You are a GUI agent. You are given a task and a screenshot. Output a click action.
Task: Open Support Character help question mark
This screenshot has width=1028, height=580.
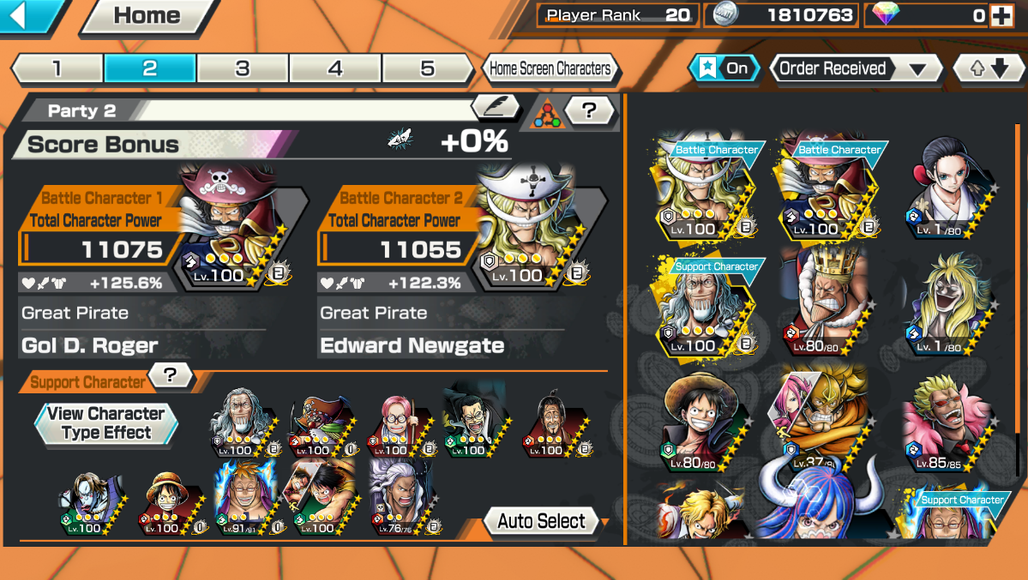pyautogui.click(x=170, y=375)
